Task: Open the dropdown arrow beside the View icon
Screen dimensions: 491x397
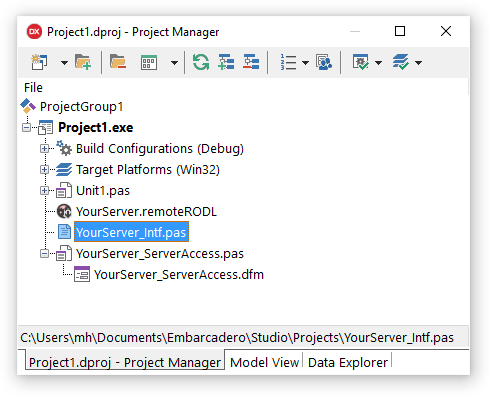Action: [x=174, y=63]
